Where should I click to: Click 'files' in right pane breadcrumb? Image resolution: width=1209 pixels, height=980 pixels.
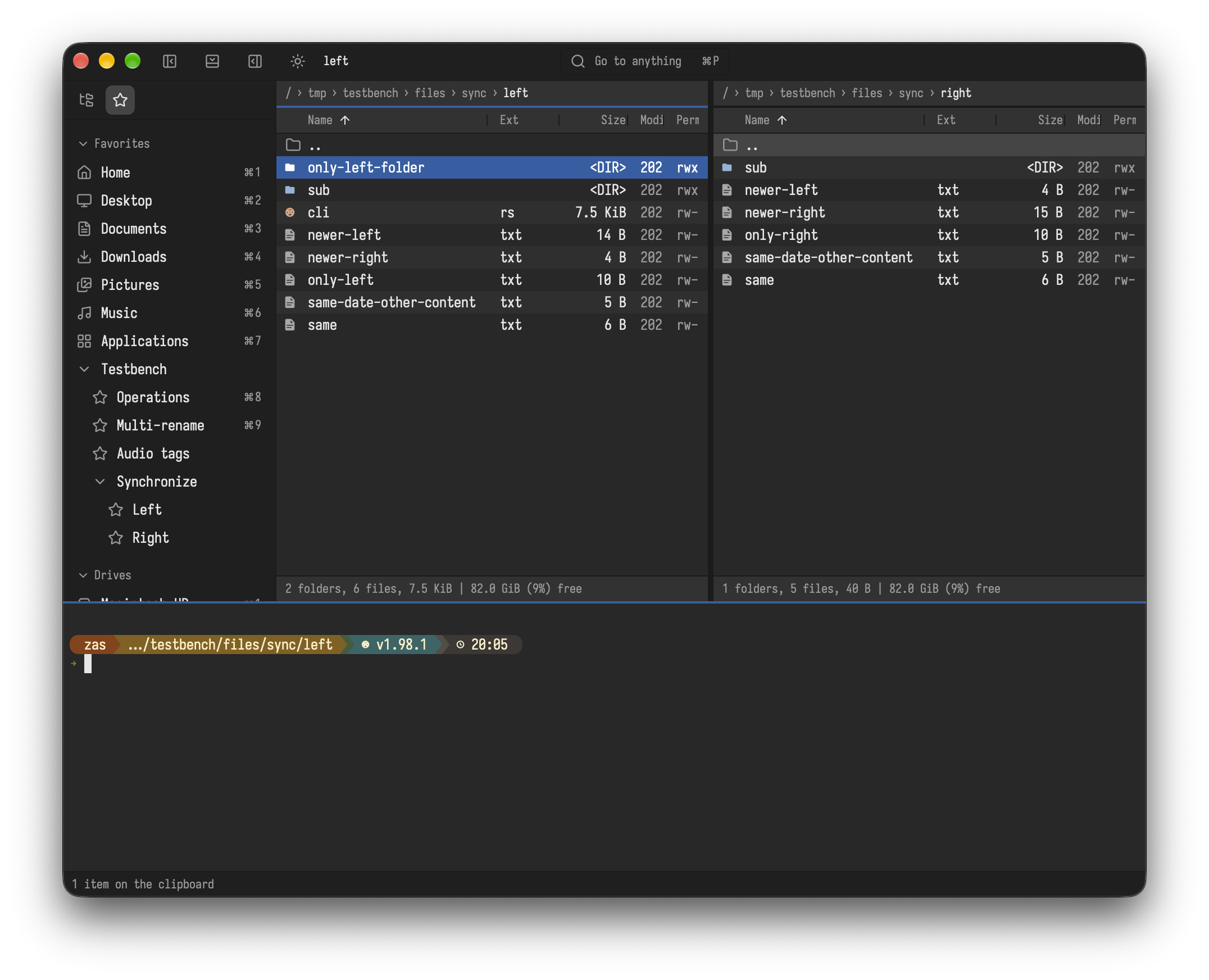[867, 93]
